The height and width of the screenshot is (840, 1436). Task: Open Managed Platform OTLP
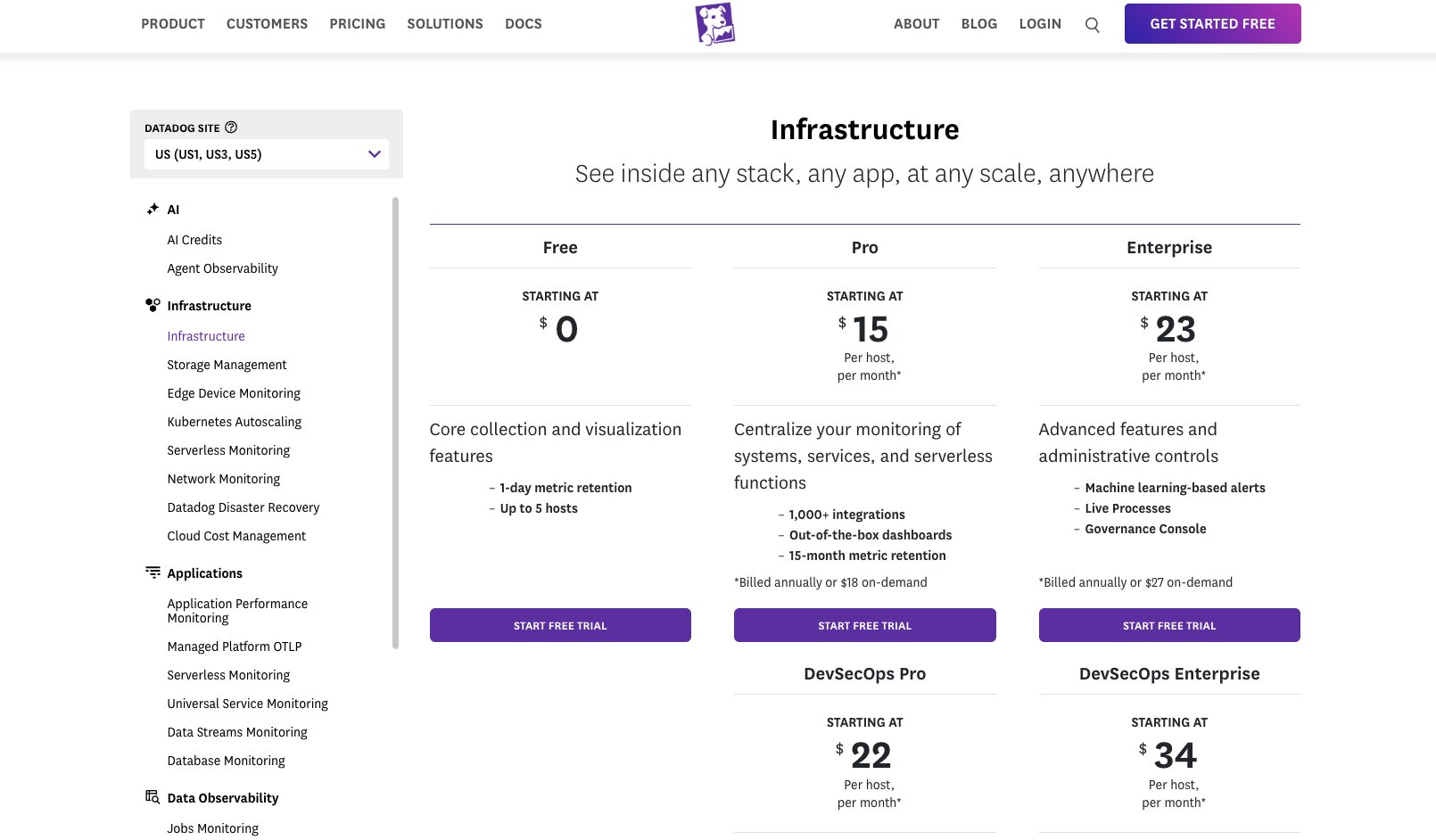pos(235,646)
